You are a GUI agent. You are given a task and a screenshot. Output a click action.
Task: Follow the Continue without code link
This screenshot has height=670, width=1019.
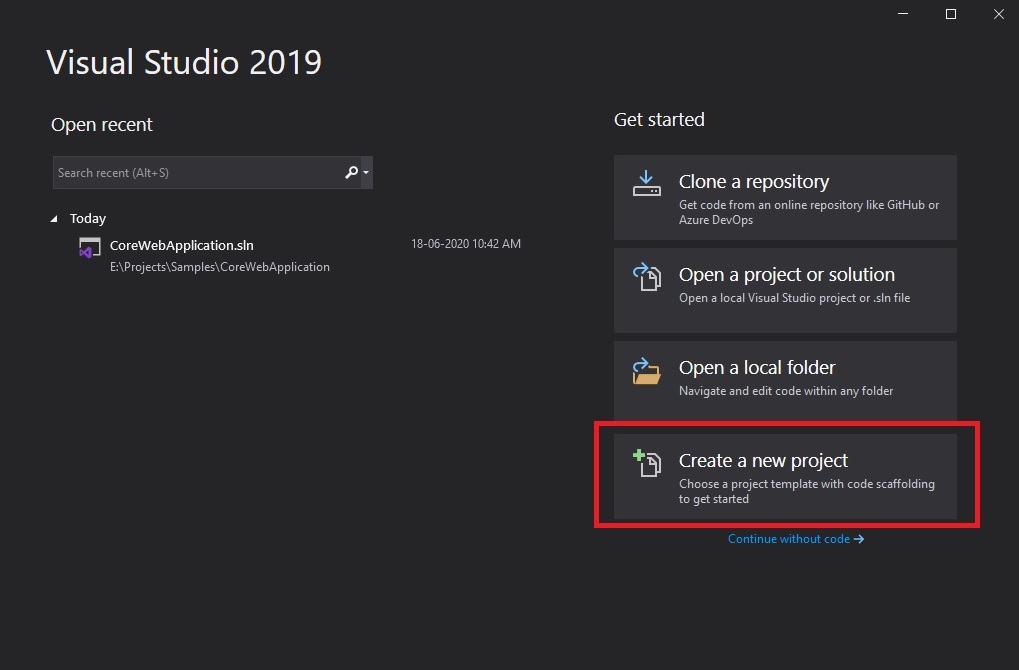[x=795, y=539]
